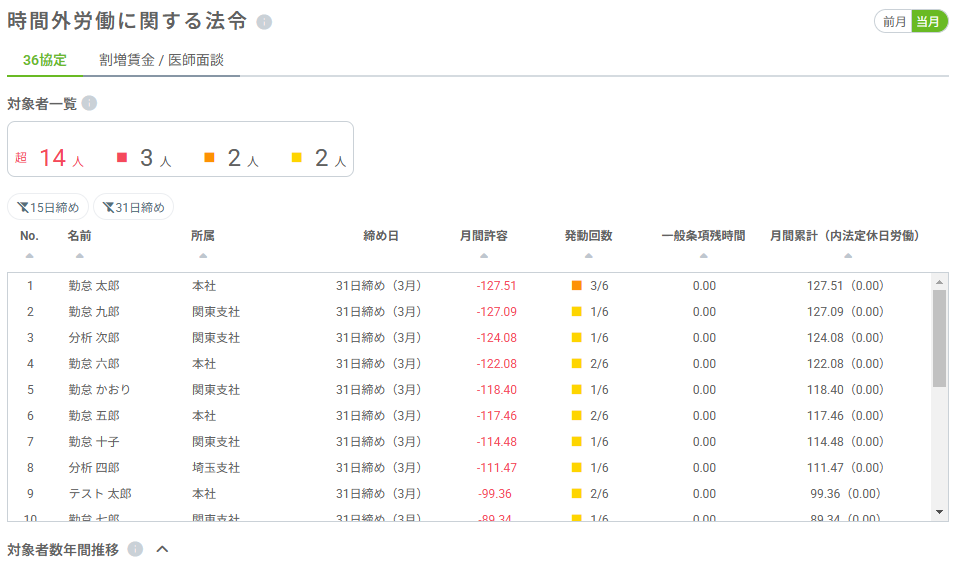The image size is (961, 562).
Task: Click info icon beside 対象者数年間推移
Action: tap(135, 549)
